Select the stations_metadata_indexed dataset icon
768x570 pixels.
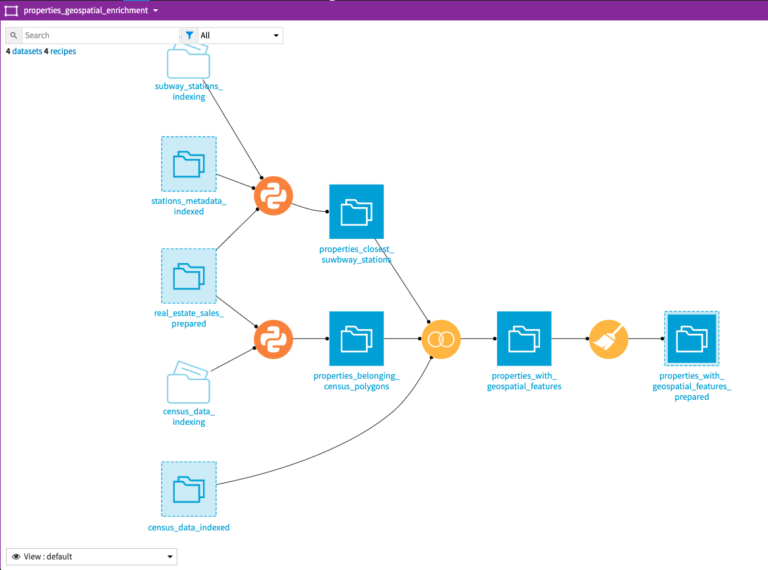point(189,164)
